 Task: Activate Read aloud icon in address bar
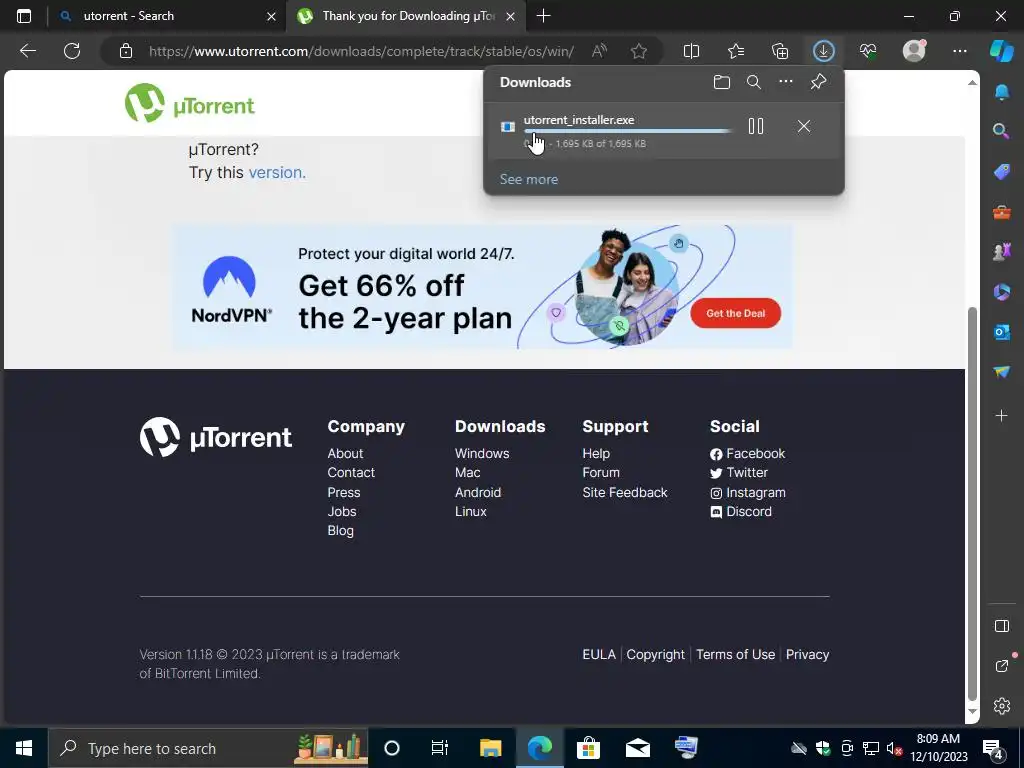point(599,51)
